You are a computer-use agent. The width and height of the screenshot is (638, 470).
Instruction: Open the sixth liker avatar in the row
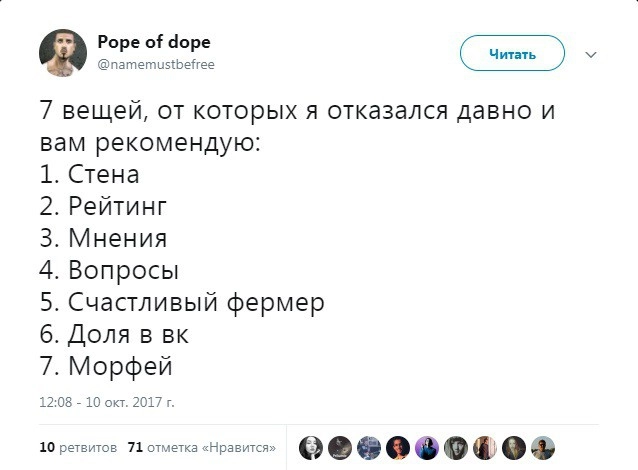(x=456, y=447)
